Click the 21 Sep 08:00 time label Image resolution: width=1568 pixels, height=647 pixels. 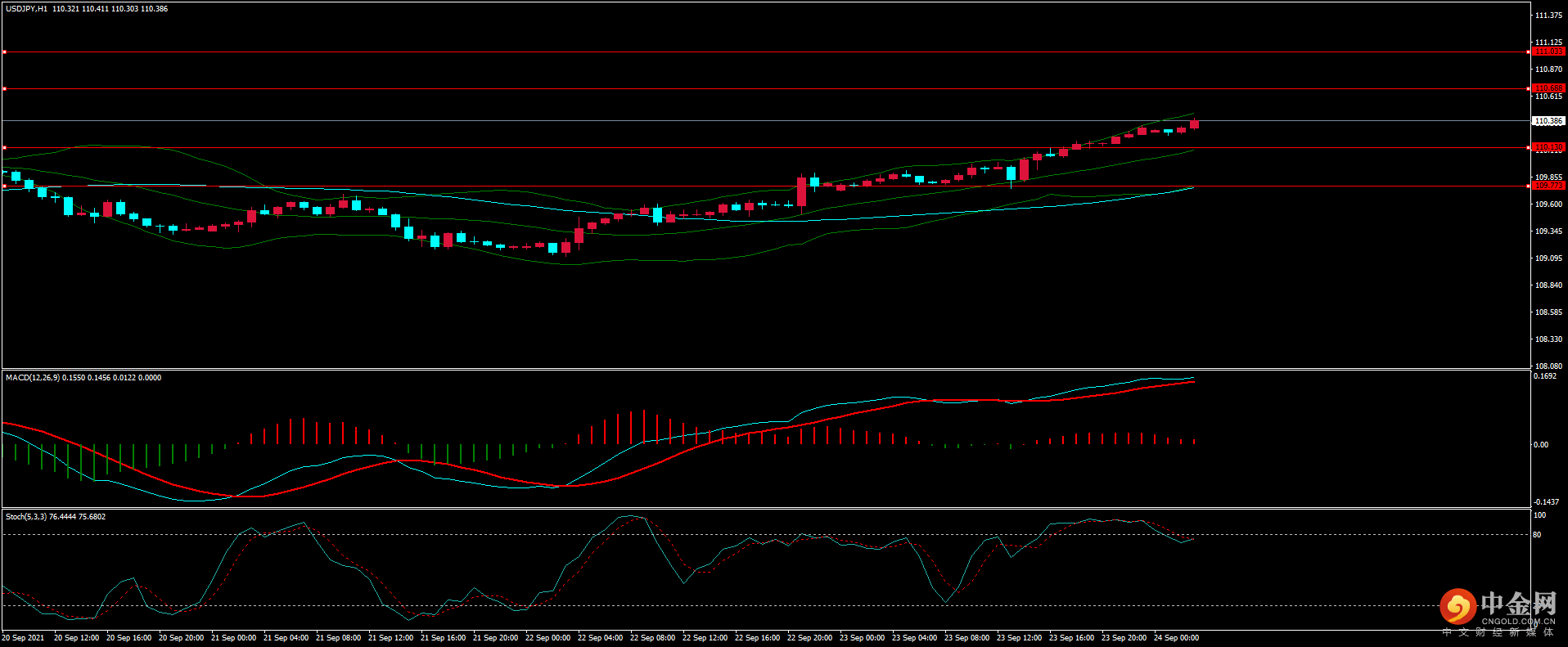point(338,638)
